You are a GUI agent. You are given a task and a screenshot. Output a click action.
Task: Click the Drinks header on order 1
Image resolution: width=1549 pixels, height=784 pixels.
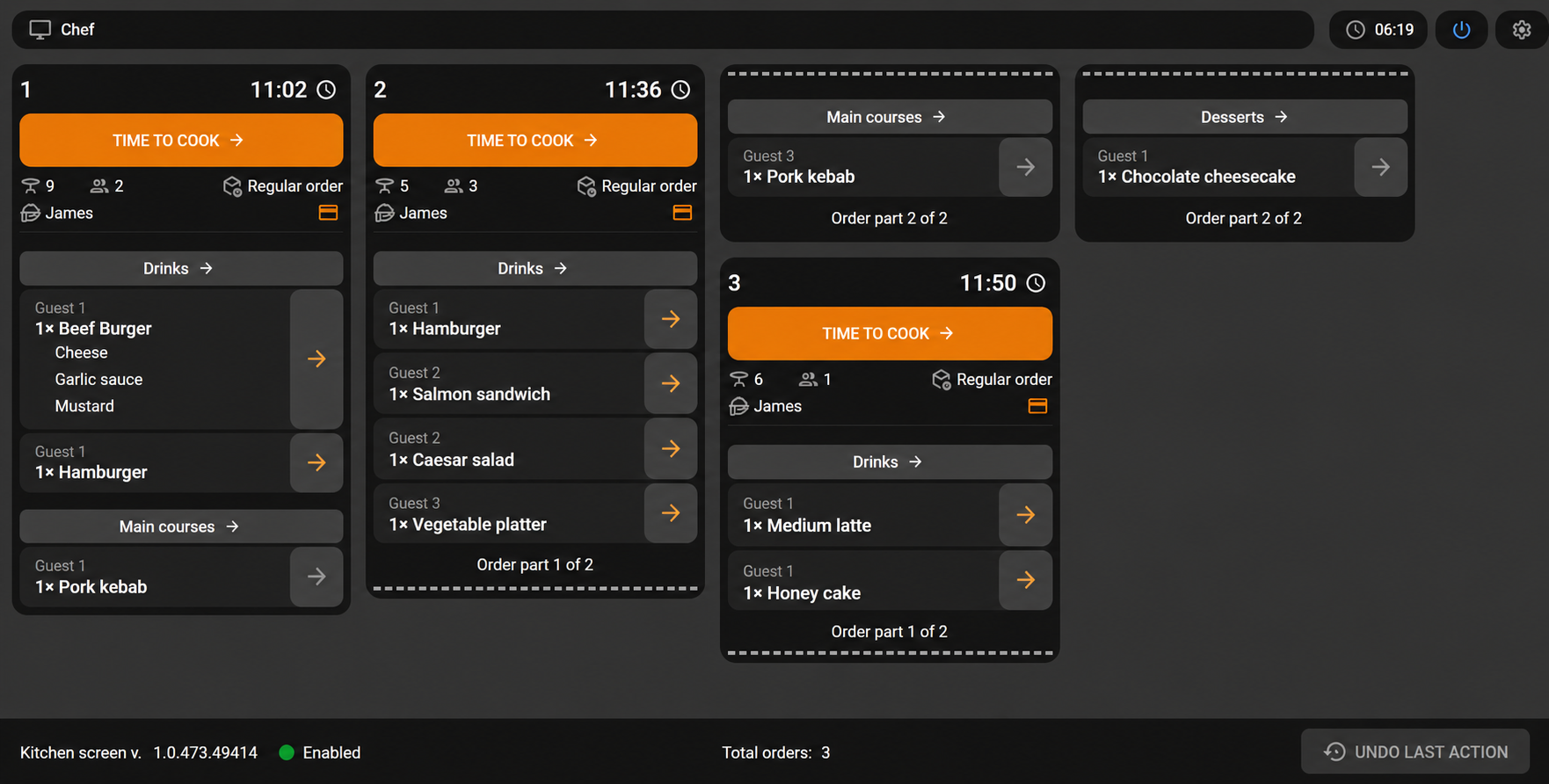[181, 268]
